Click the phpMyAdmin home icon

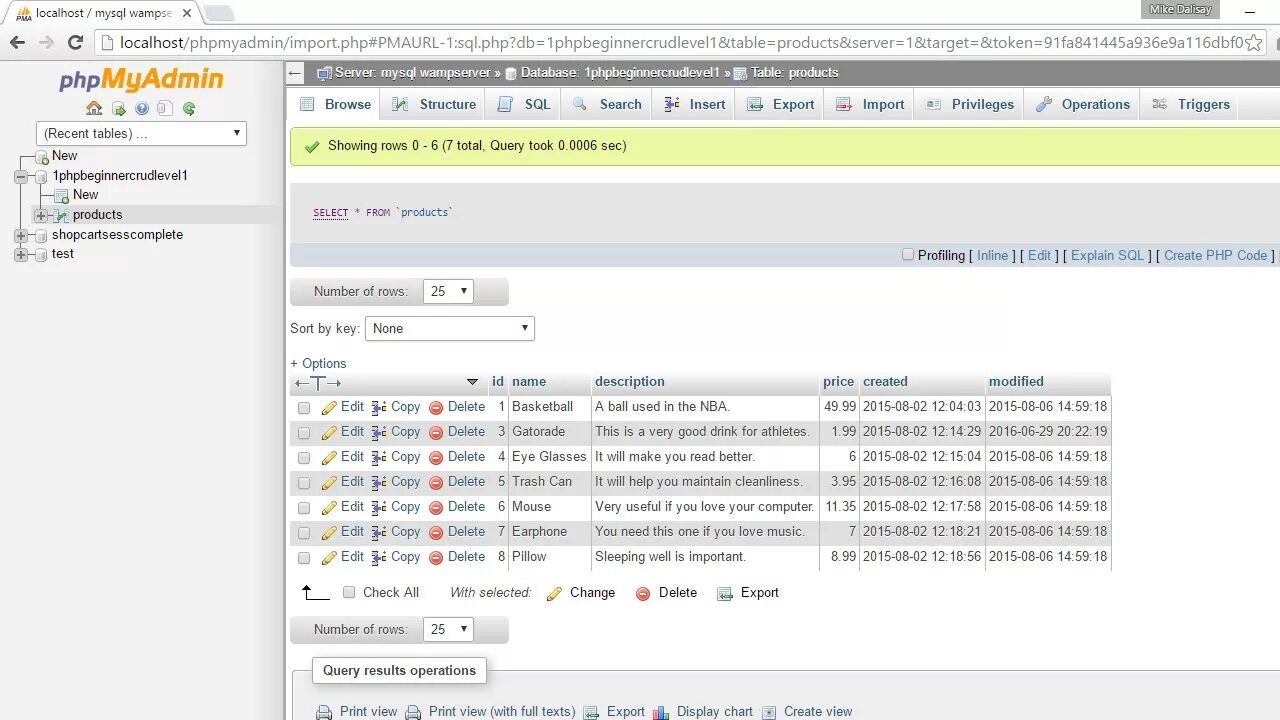[x=94, y=108]
